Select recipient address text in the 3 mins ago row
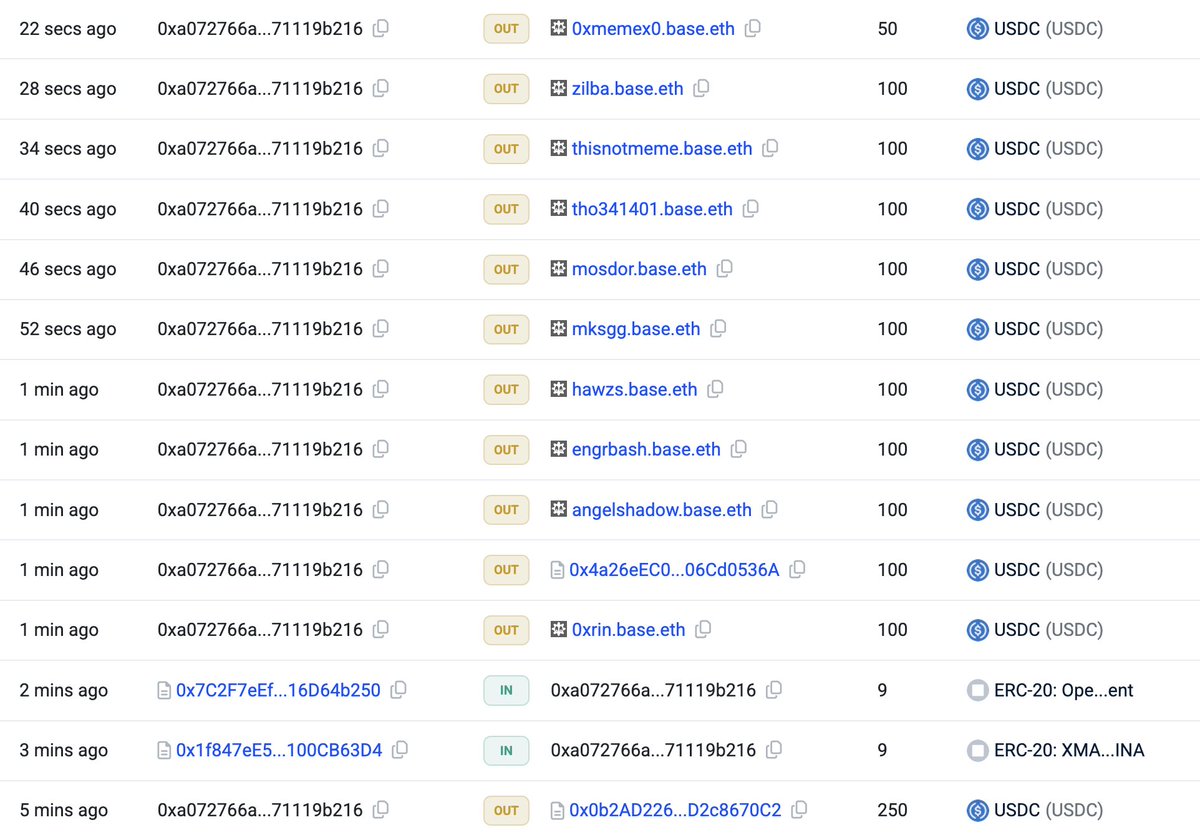The width and height of the screenshot is (1200, 835). 654,750
